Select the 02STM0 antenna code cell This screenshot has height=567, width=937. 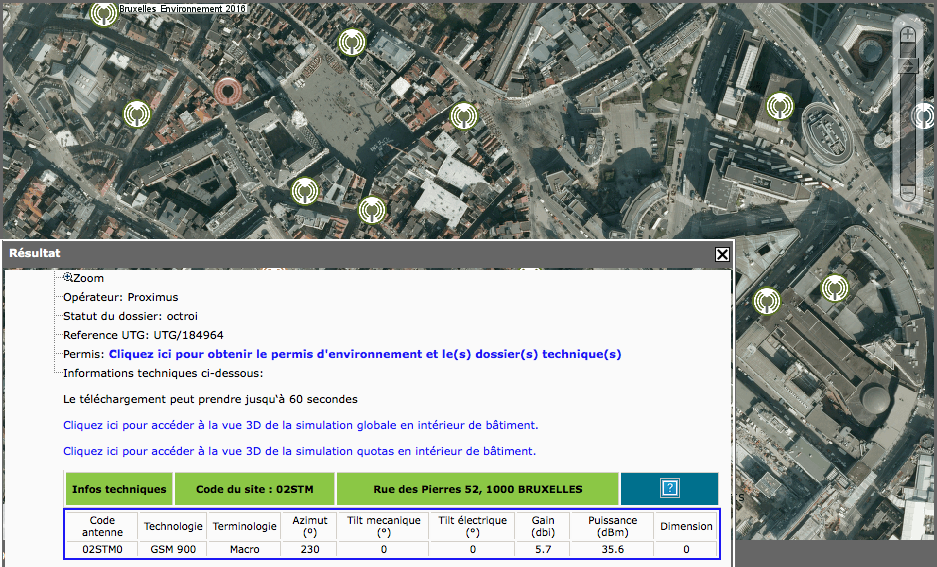(x=102, y=549)
